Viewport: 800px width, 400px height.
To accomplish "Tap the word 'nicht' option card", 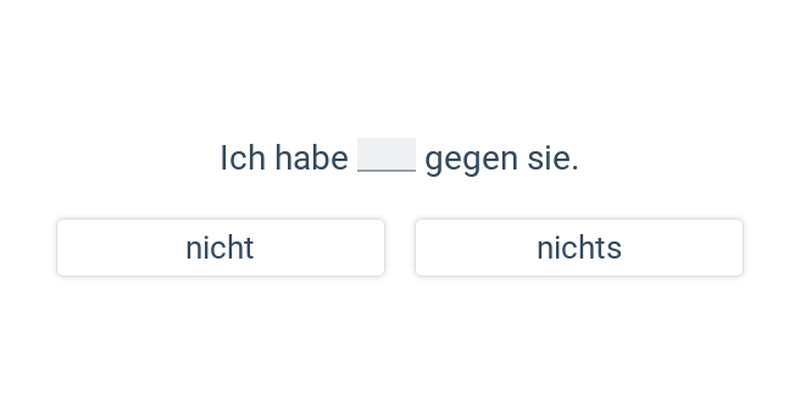I will [x=220, y=247].
